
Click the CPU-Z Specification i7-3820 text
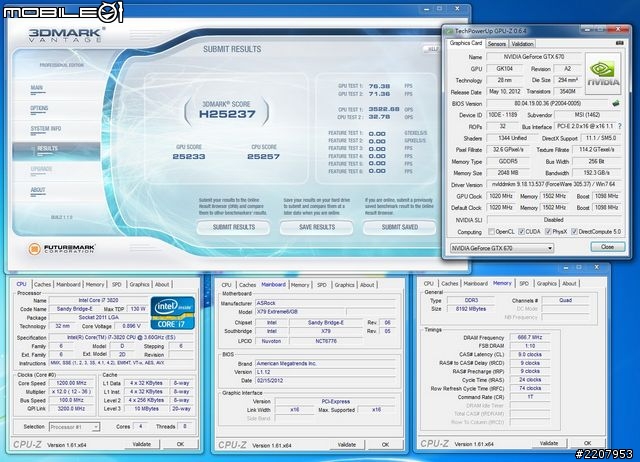click(x=121, y=338)
